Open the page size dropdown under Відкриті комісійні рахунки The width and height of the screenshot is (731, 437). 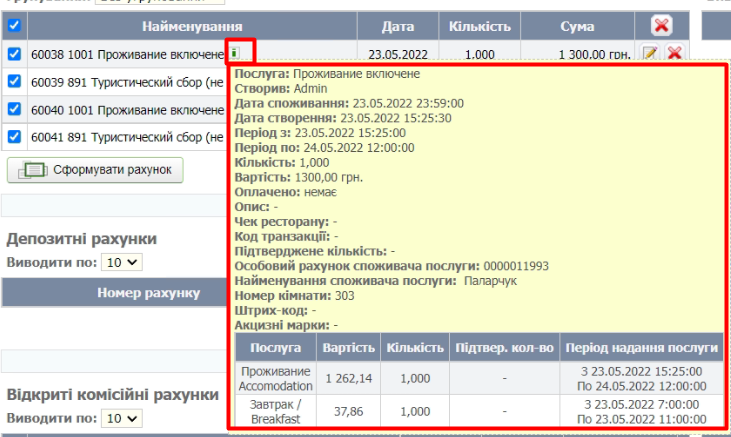tap(124, 418)
